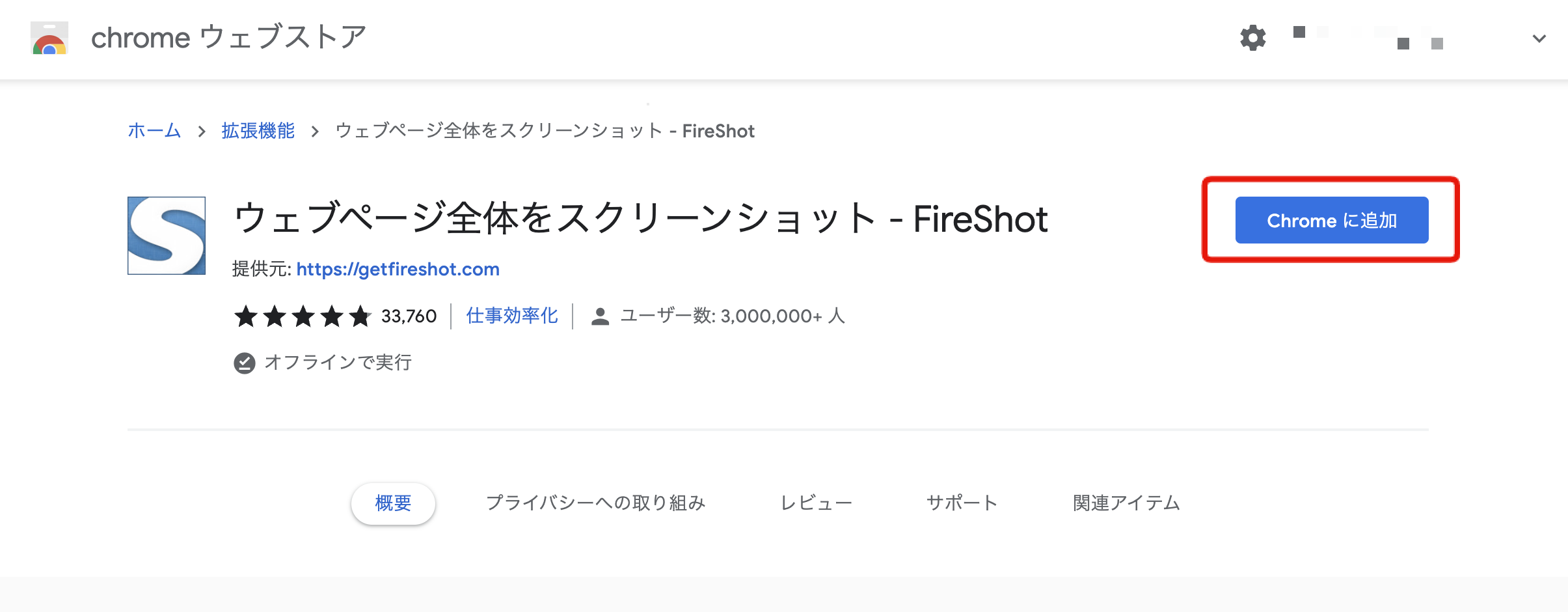The image size is (1568, 612).
Task: Click the offline checkmark badge icon
Action: coord(245,363)
